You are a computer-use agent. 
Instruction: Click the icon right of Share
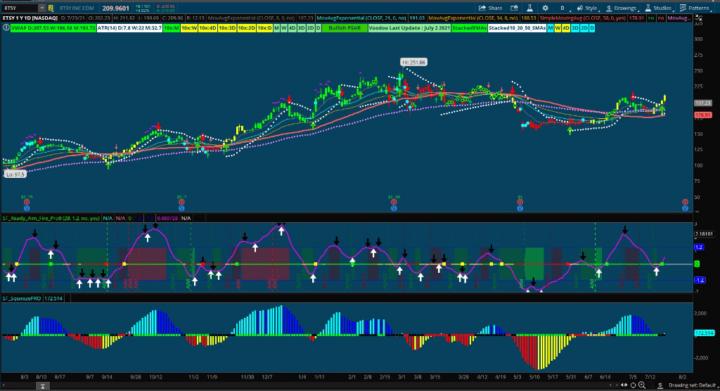coord(514,8)
